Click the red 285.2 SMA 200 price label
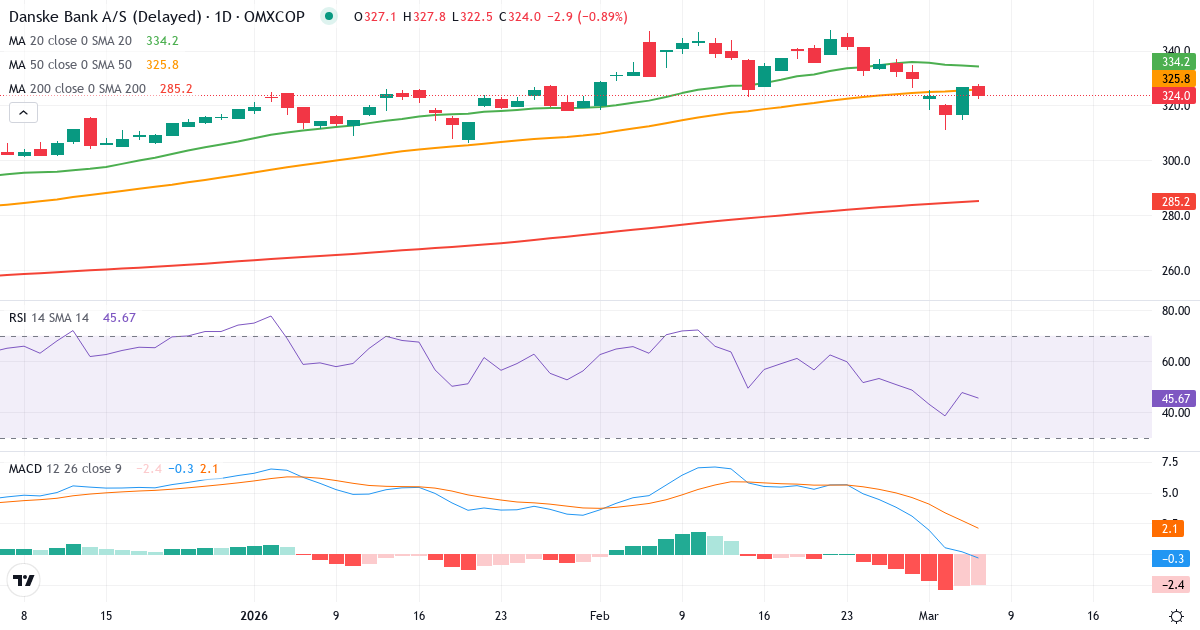The width and height of the screenshot is (1200, 630). coord(1172,201)
